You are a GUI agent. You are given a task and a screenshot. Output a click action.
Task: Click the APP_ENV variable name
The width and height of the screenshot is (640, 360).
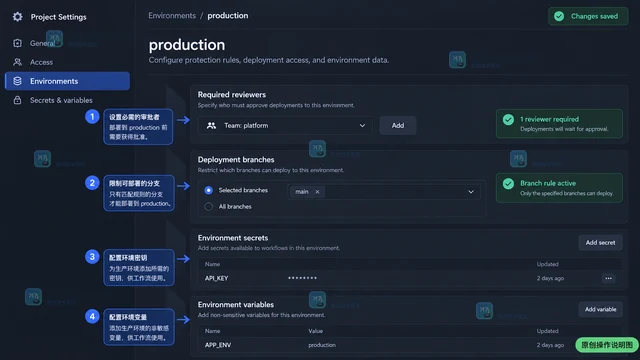[x=218, y=345]
